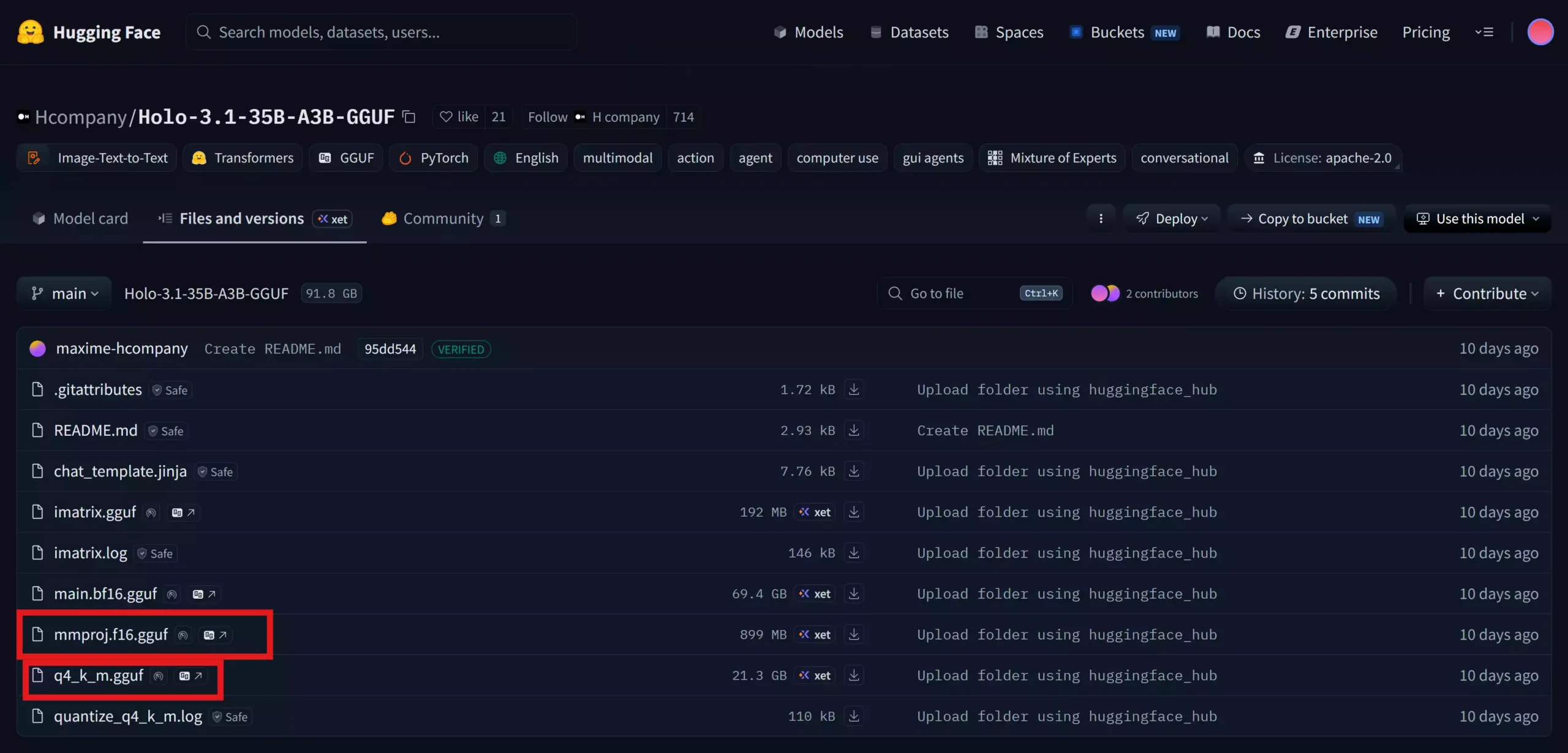
Task: Click the GGUF tag
Action: click(x=346, y=158)
